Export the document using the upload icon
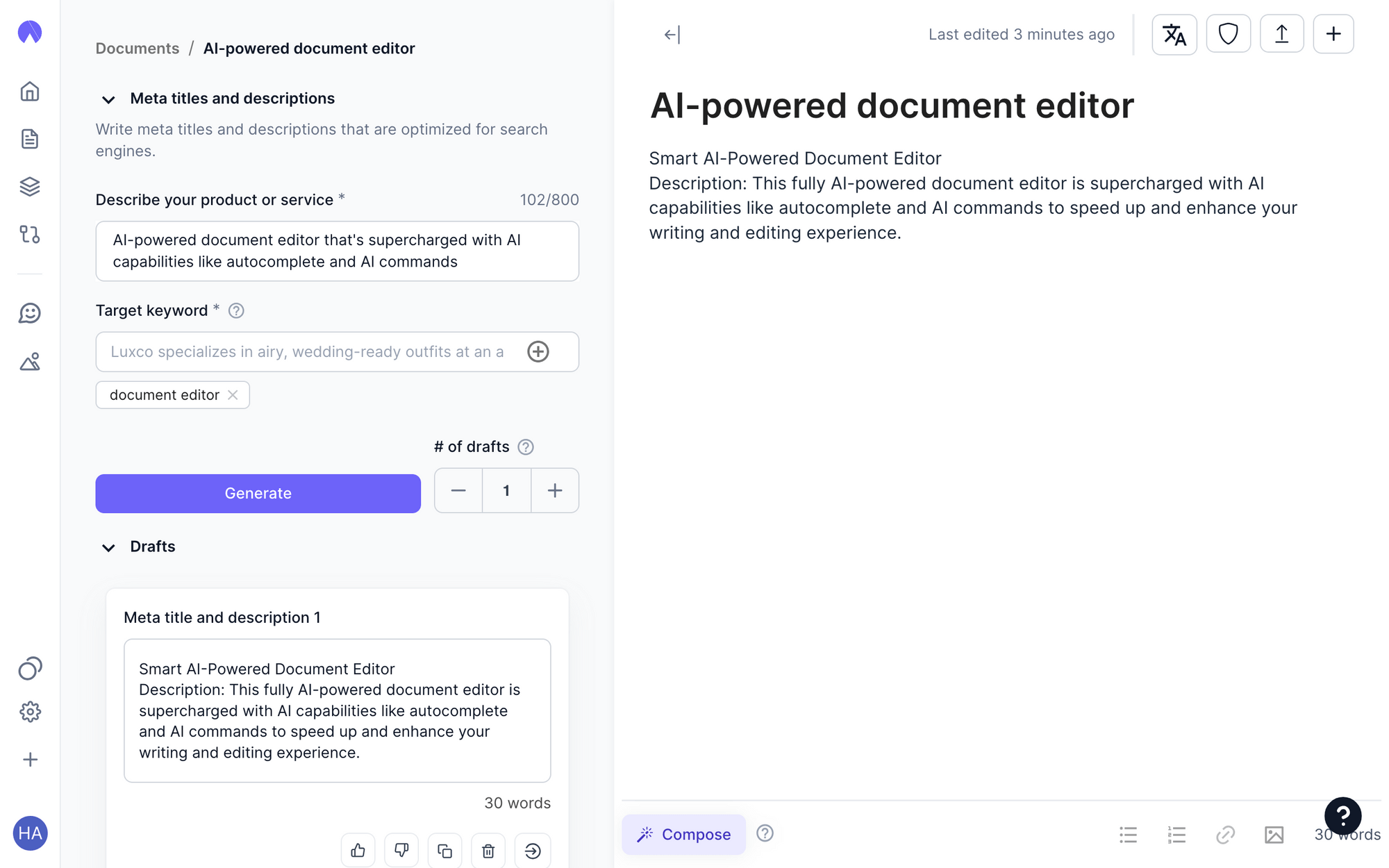The image size is (1389, 868). click(x=1281, y=33)
